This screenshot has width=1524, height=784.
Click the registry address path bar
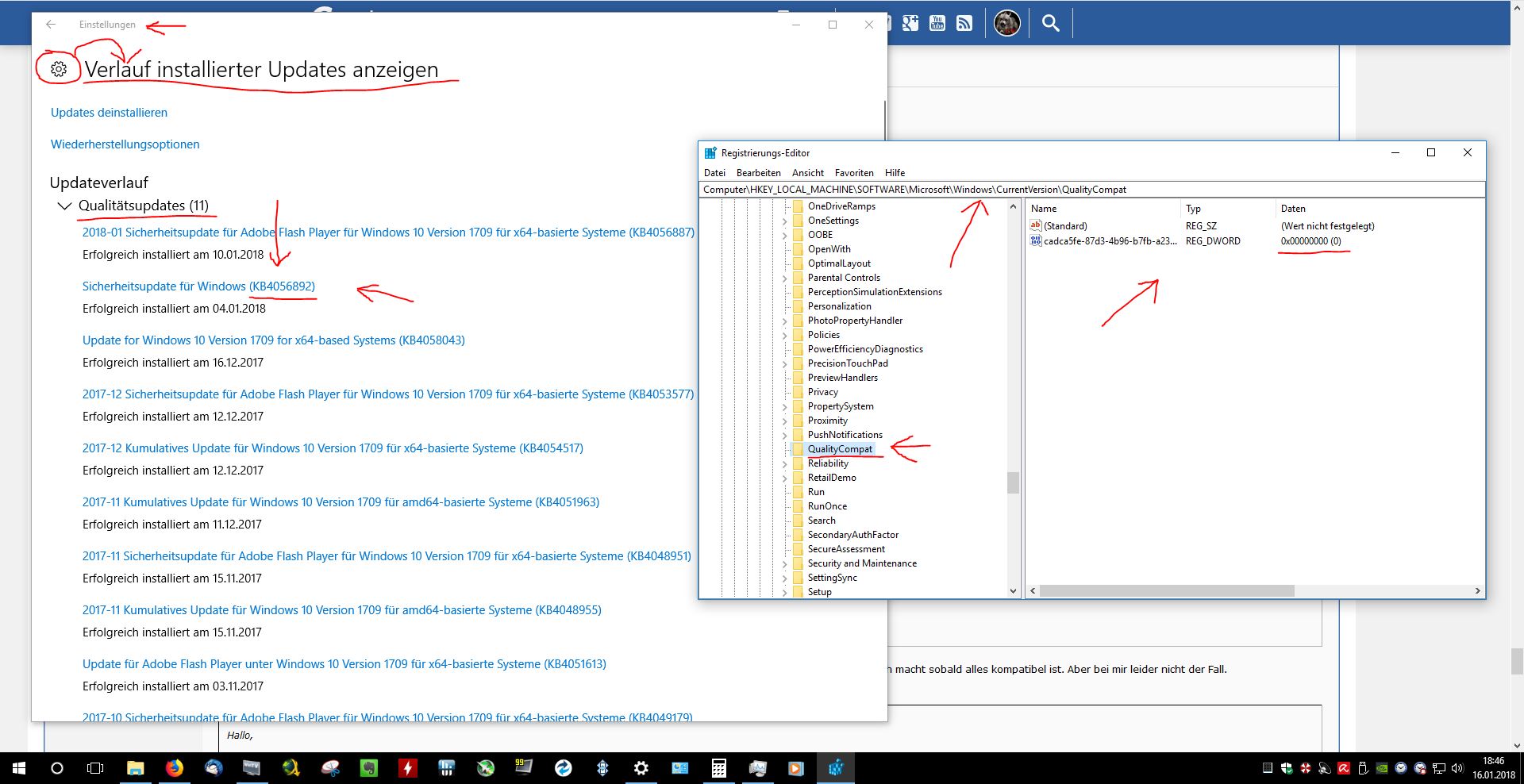pos(1092,190)
